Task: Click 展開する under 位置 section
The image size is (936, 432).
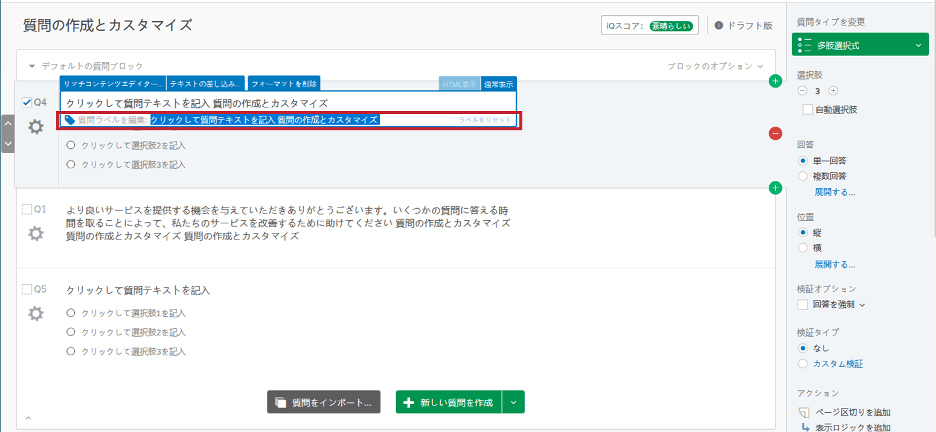Action: pos(835,264)
